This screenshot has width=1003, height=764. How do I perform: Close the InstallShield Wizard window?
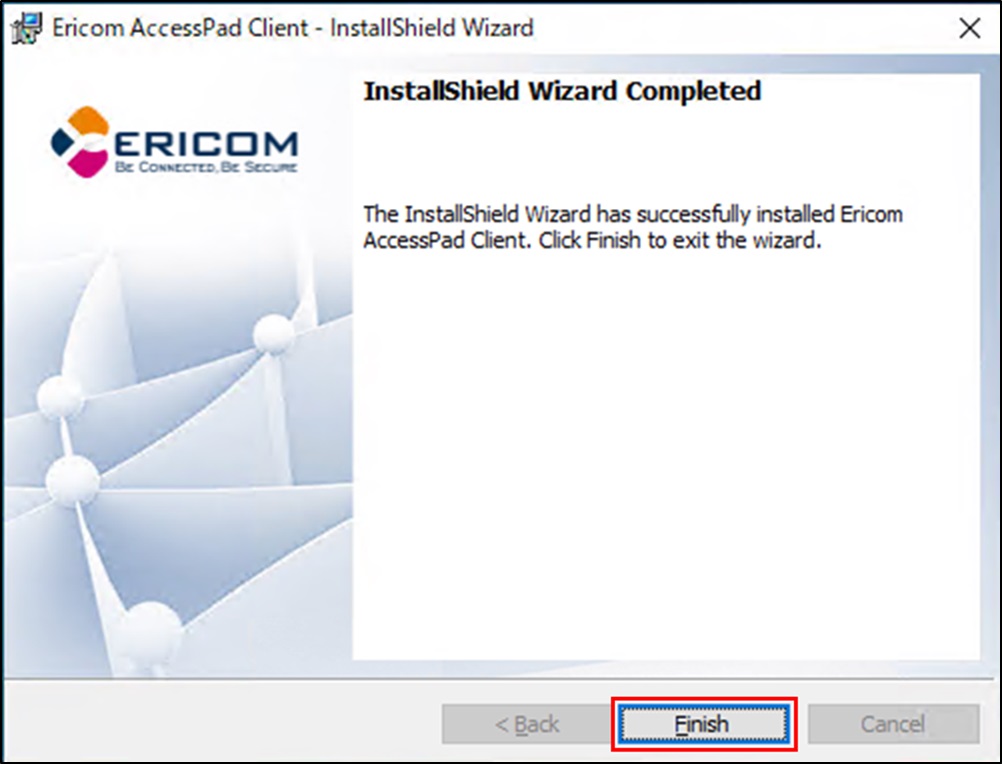[969, 28]
